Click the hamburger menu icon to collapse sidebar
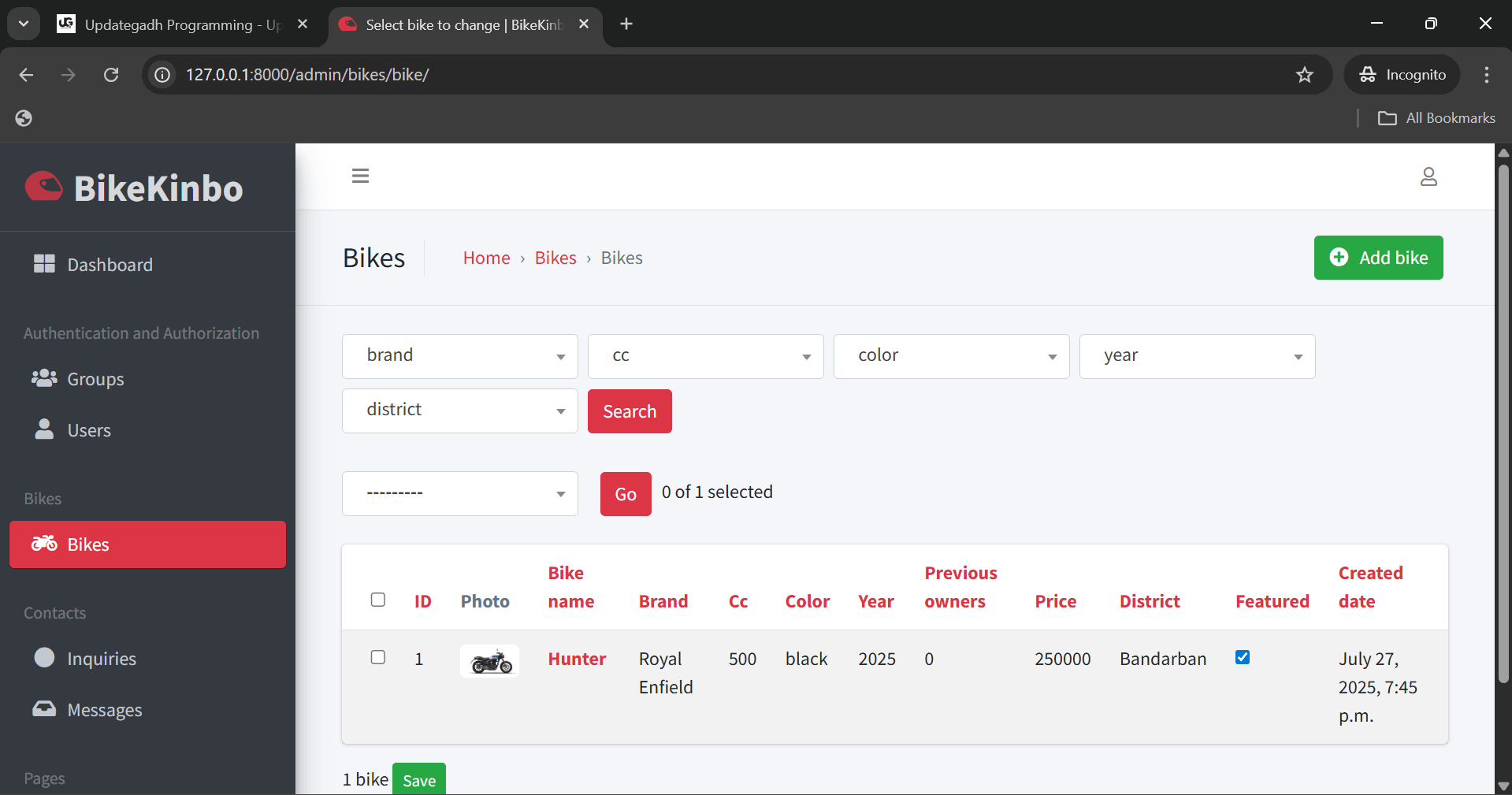This screenshot has height=795, width=1512. [x=360, y=176]
